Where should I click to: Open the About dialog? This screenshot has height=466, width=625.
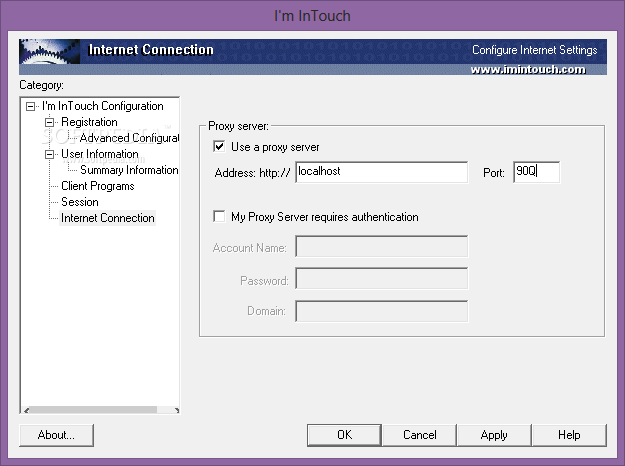(56, 435)
